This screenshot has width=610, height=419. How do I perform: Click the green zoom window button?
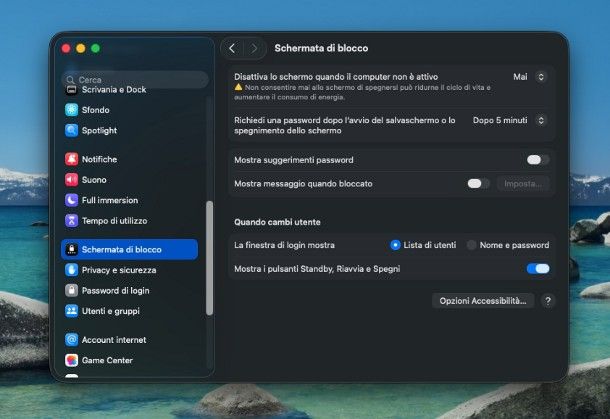[x=96, y=48]
